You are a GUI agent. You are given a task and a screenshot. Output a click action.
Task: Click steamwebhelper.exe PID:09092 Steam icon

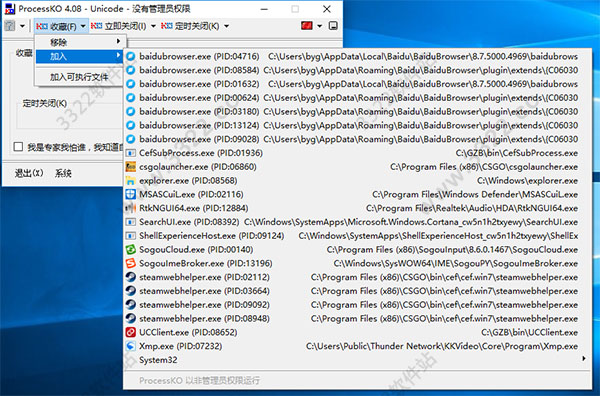tap(131, 305)
